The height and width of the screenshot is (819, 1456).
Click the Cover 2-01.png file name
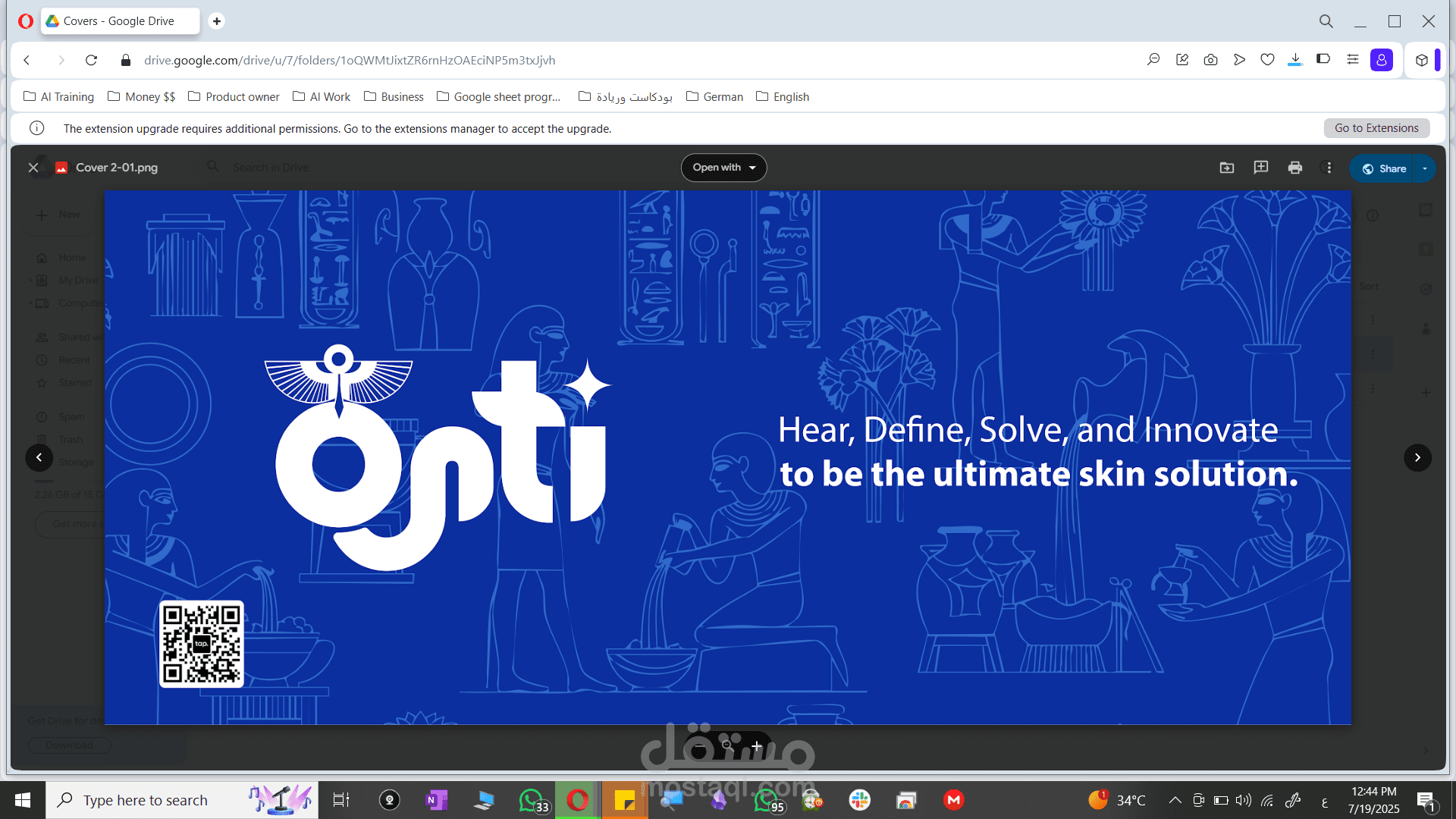(x=117, y=168)
